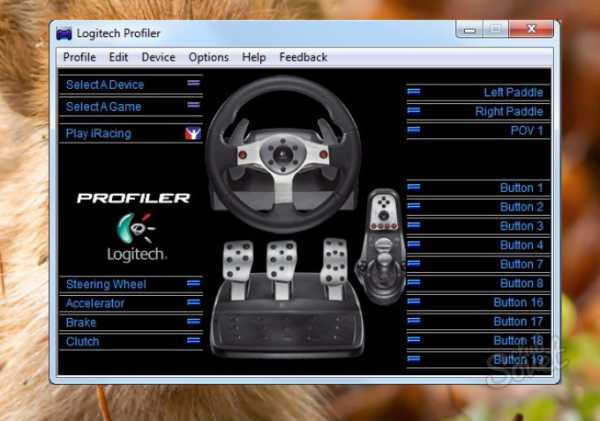The image size is (600, 421).
Task: Click the blue bars icon beside Steering Wheel
Action: [193, 283]
